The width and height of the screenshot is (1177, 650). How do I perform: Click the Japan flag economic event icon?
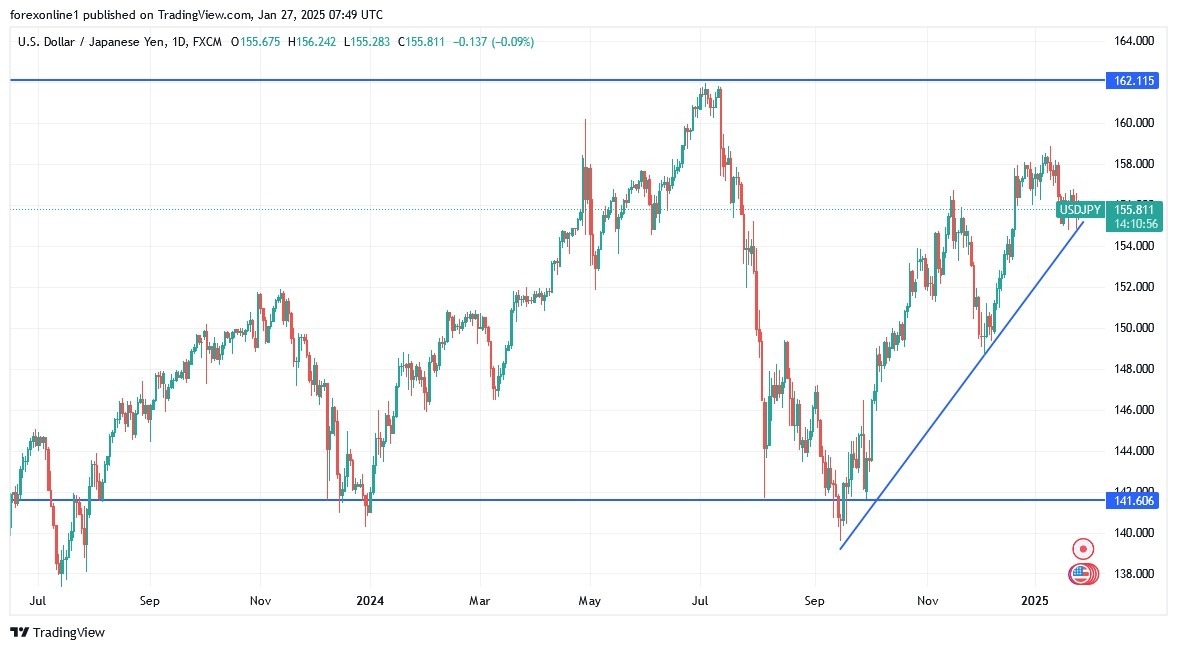[1082, 549]
